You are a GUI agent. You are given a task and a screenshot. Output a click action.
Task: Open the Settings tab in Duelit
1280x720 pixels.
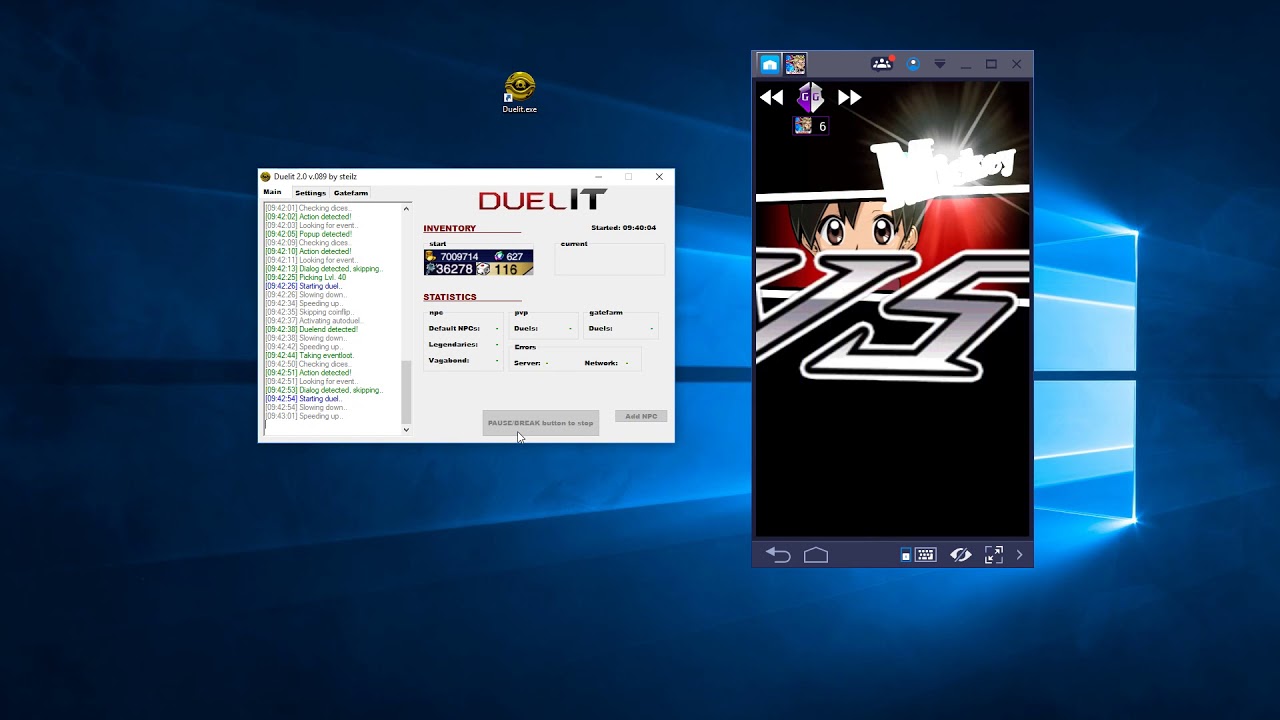click(310, 193)
